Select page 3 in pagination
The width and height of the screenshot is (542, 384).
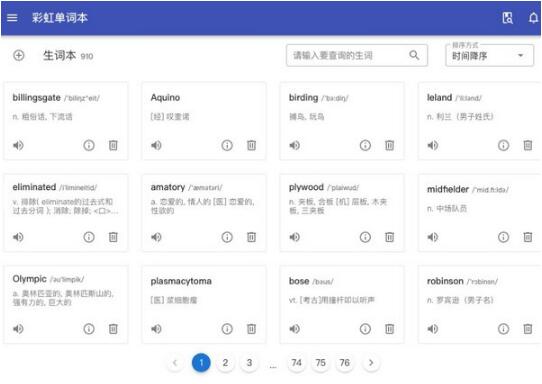pos(249,363)
